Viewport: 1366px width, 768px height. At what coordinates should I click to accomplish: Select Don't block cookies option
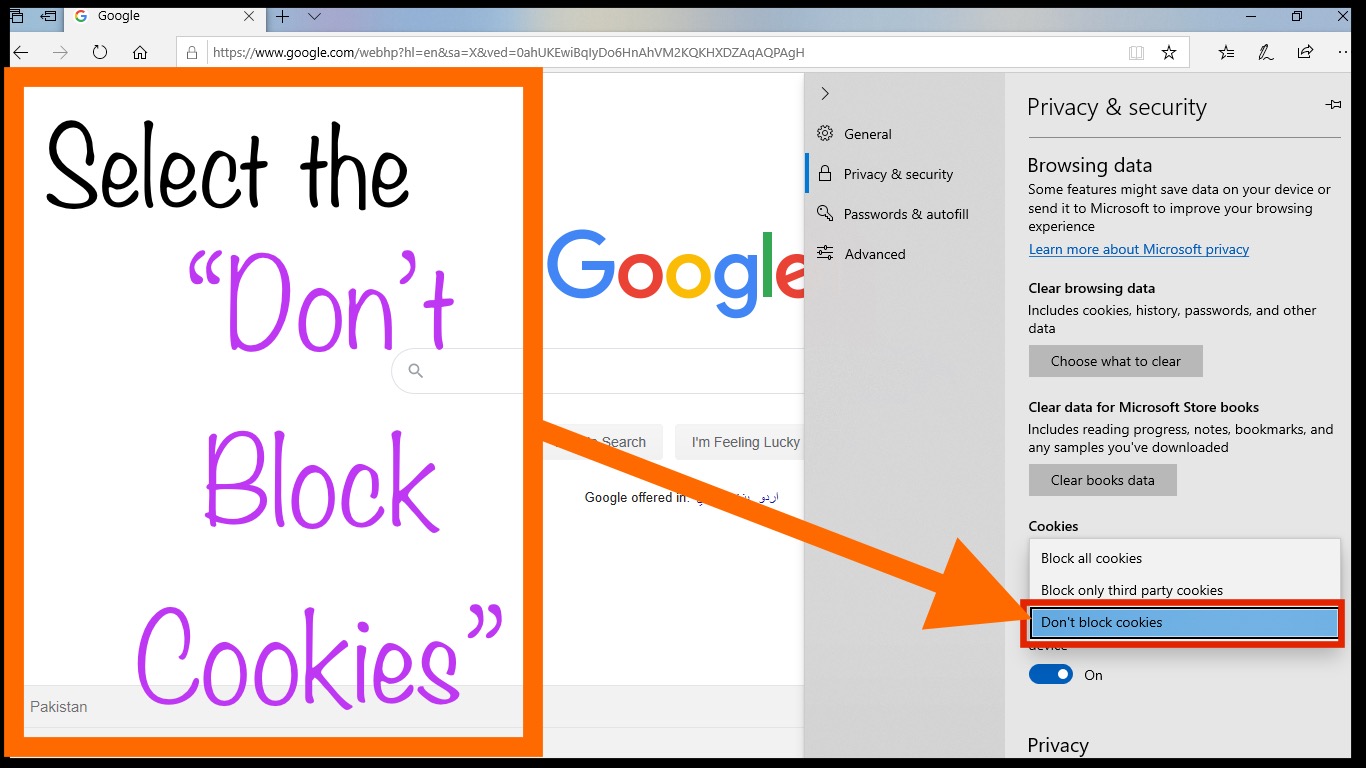click(1185, 622)
